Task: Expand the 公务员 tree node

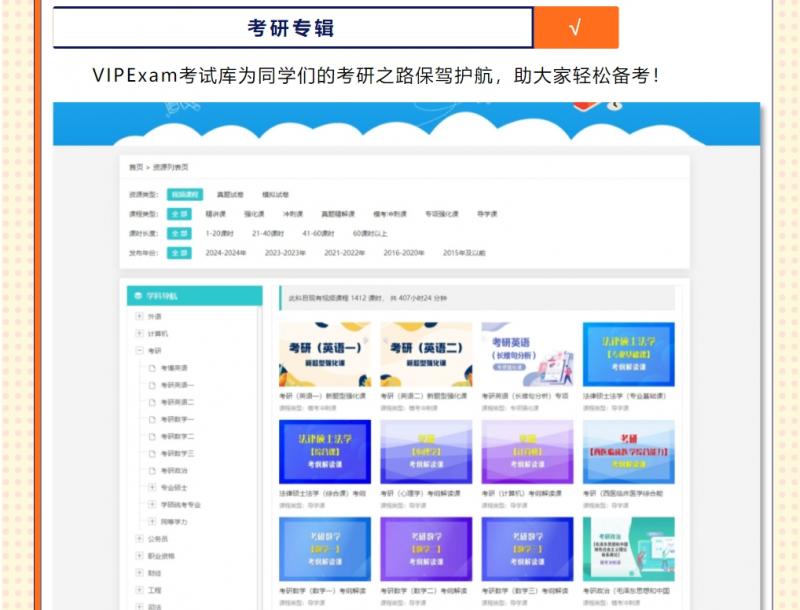Action: coord(139,539)
